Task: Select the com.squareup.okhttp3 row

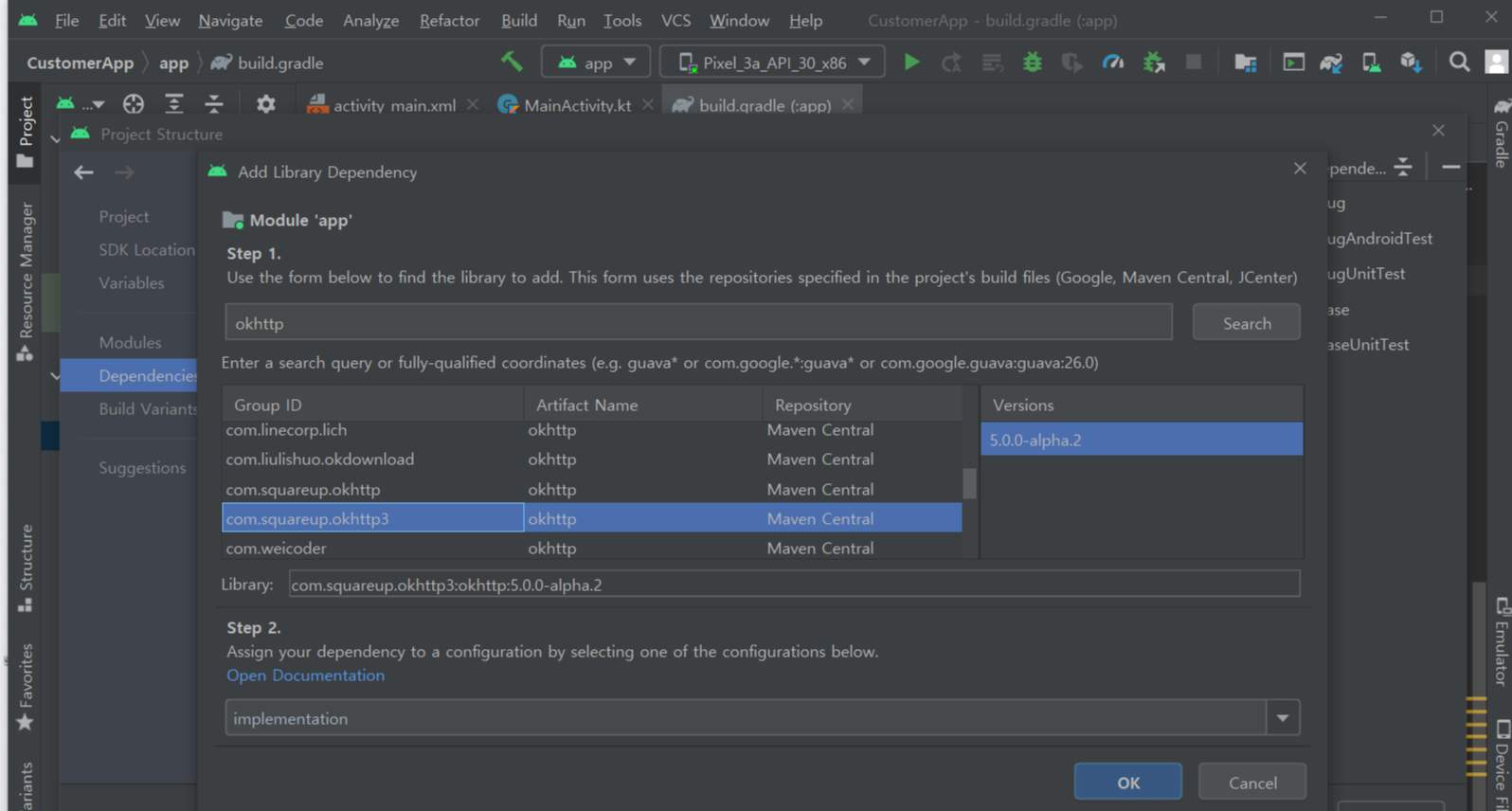Action: pyautogui.click(x=591, y=518)
